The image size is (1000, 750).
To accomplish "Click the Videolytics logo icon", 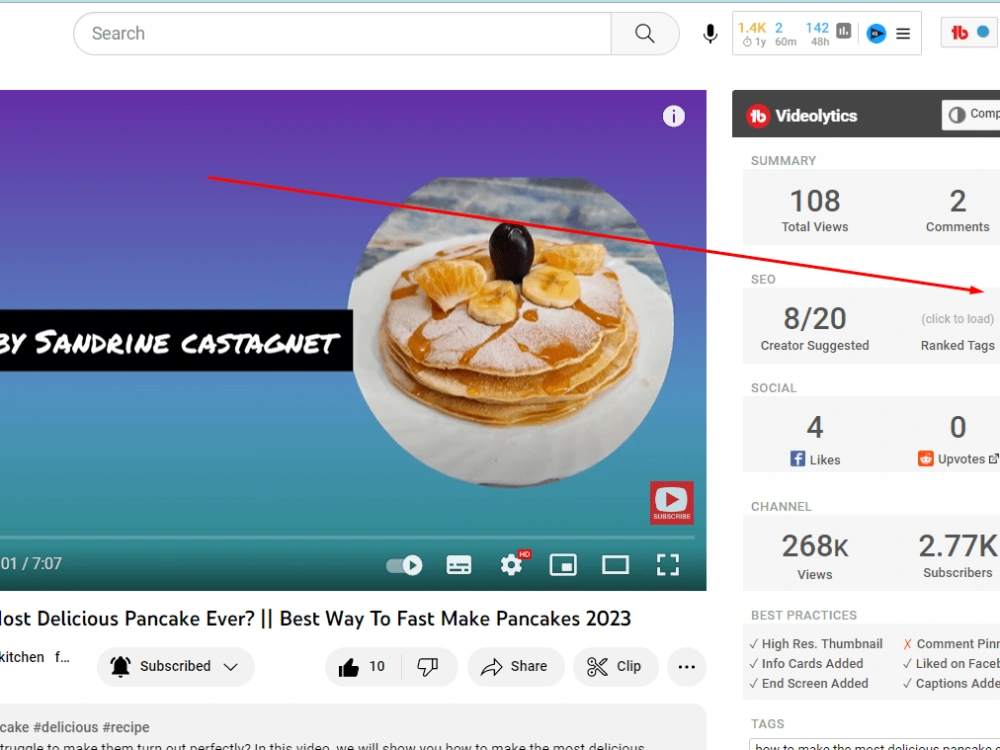I will coord(758,115).
